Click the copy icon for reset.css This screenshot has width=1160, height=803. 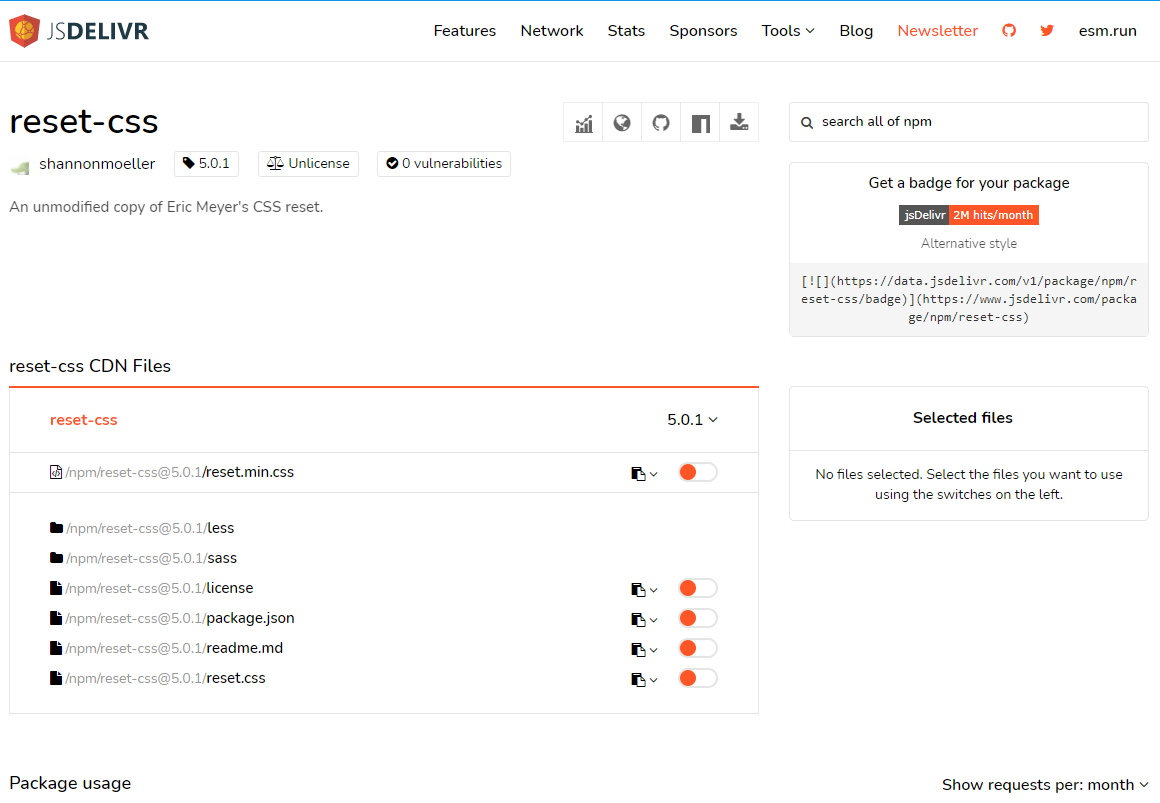[638, 679]
